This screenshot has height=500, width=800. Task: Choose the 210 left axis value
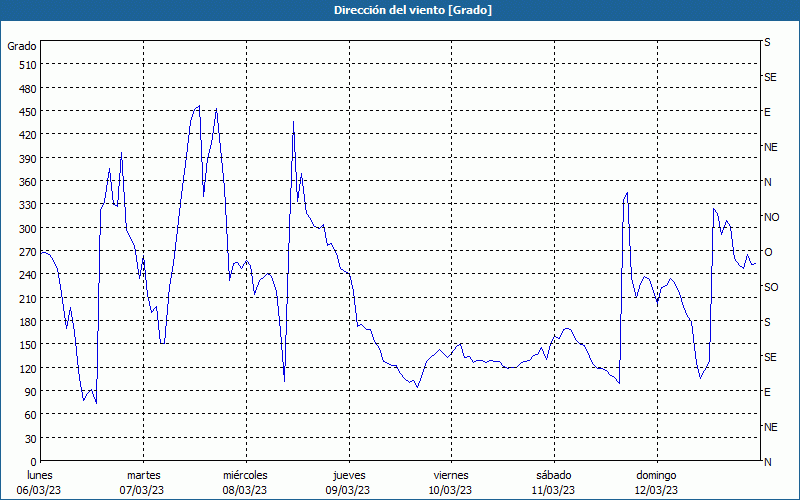pos(28,299)
